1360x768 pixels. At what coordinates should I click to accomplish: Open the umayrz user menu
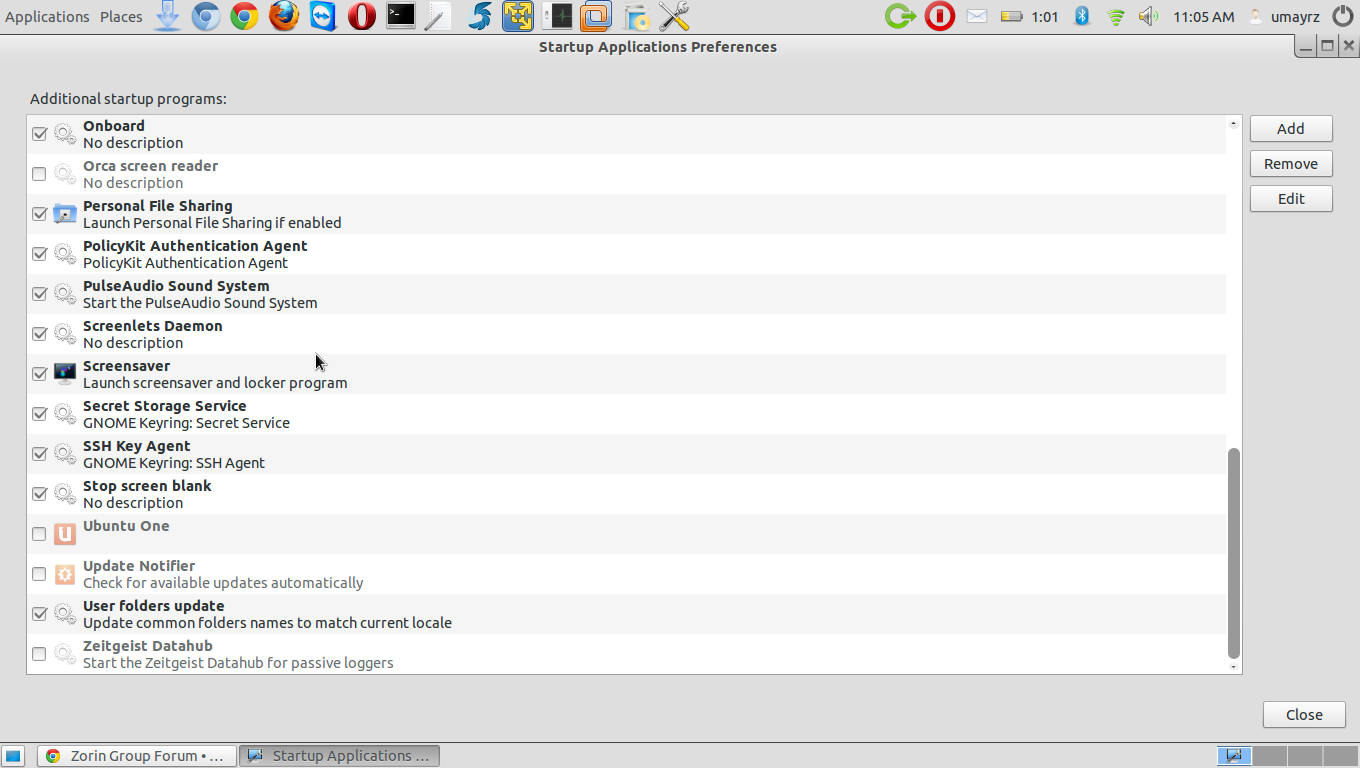coord(1294,17)
